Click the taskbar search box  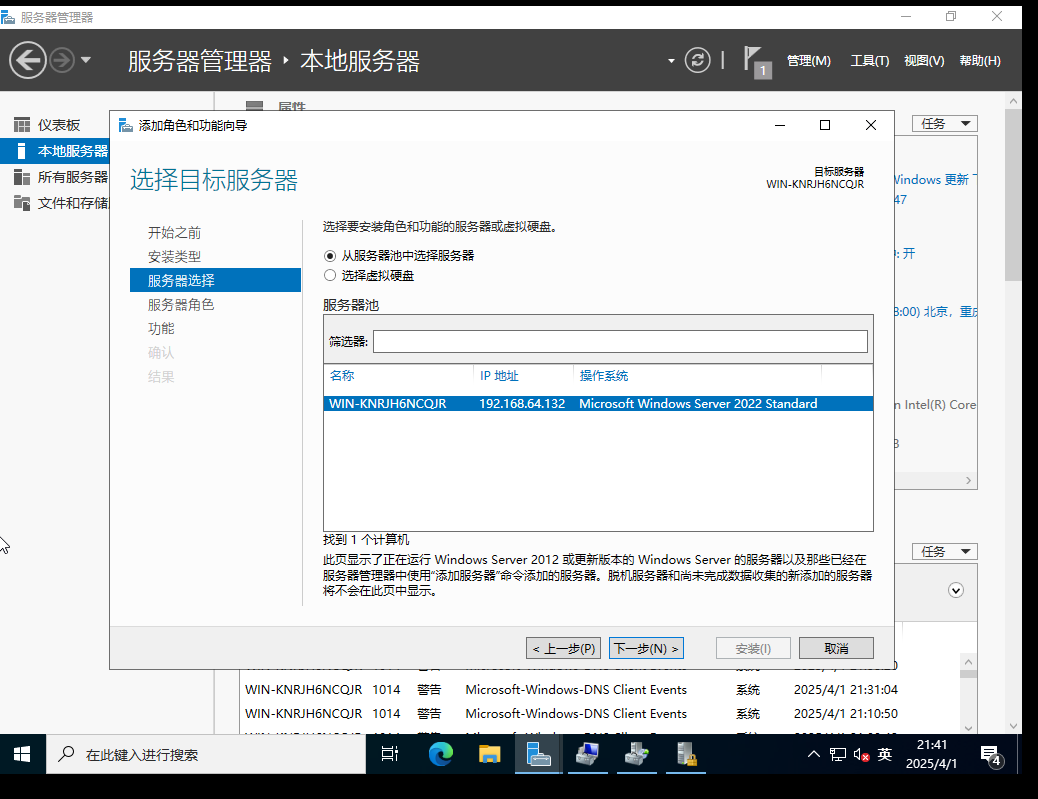coord(206,754)
